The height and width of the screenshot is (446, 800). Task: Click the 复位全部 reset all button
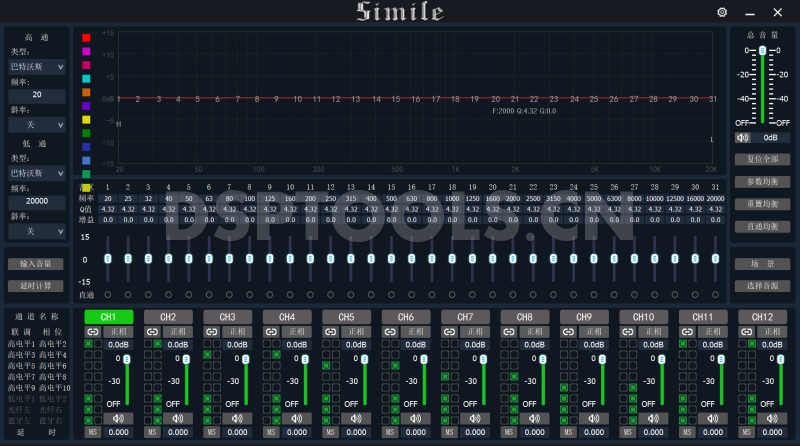point(762,159)
